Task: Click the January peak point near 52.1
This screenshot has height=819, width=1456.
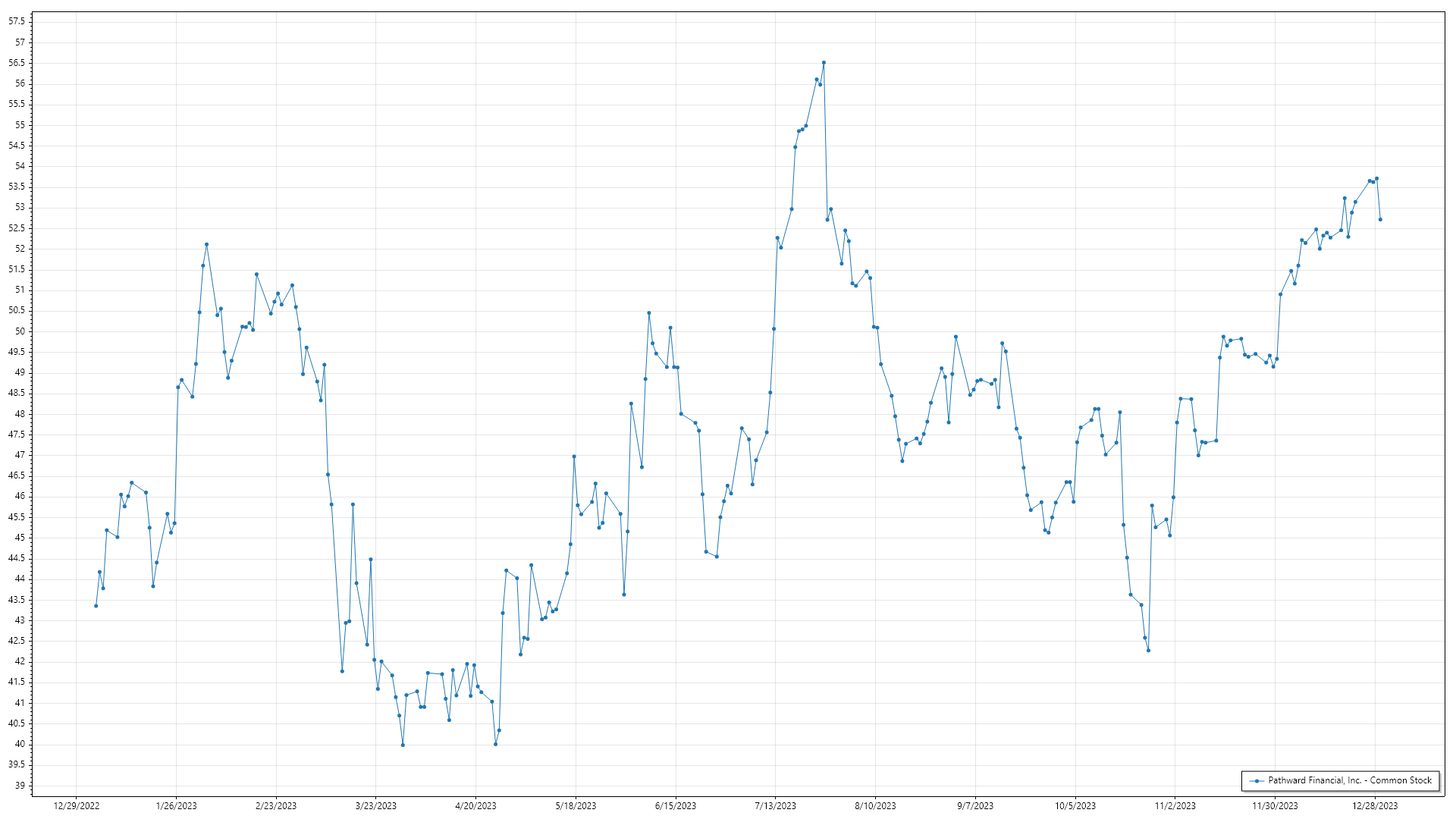Action: [x=206, y=244]
